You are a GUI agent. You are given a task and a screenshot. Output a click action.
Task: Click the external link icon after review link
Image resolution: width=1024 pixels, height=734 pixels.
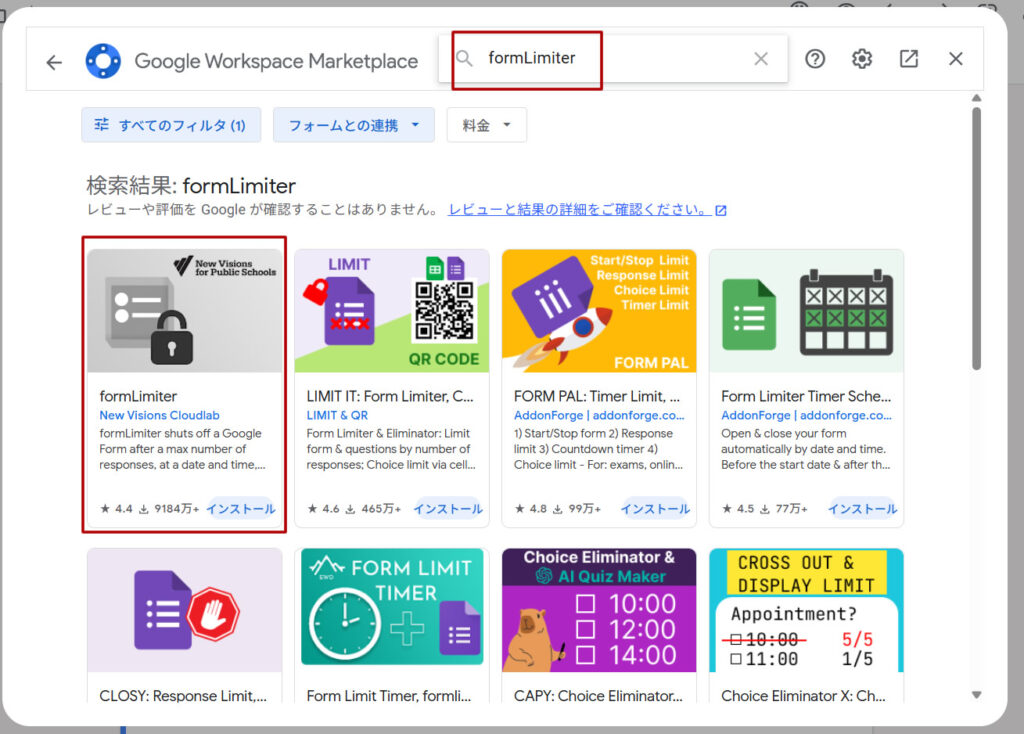click(x=721, y=210)
